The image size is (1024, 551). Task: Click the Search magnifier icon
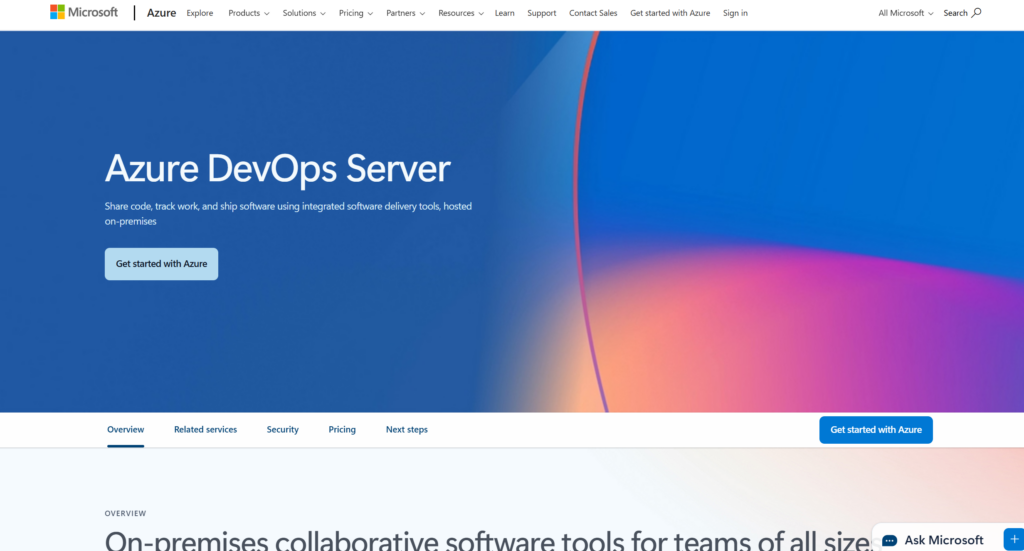(x=976, y=13)
